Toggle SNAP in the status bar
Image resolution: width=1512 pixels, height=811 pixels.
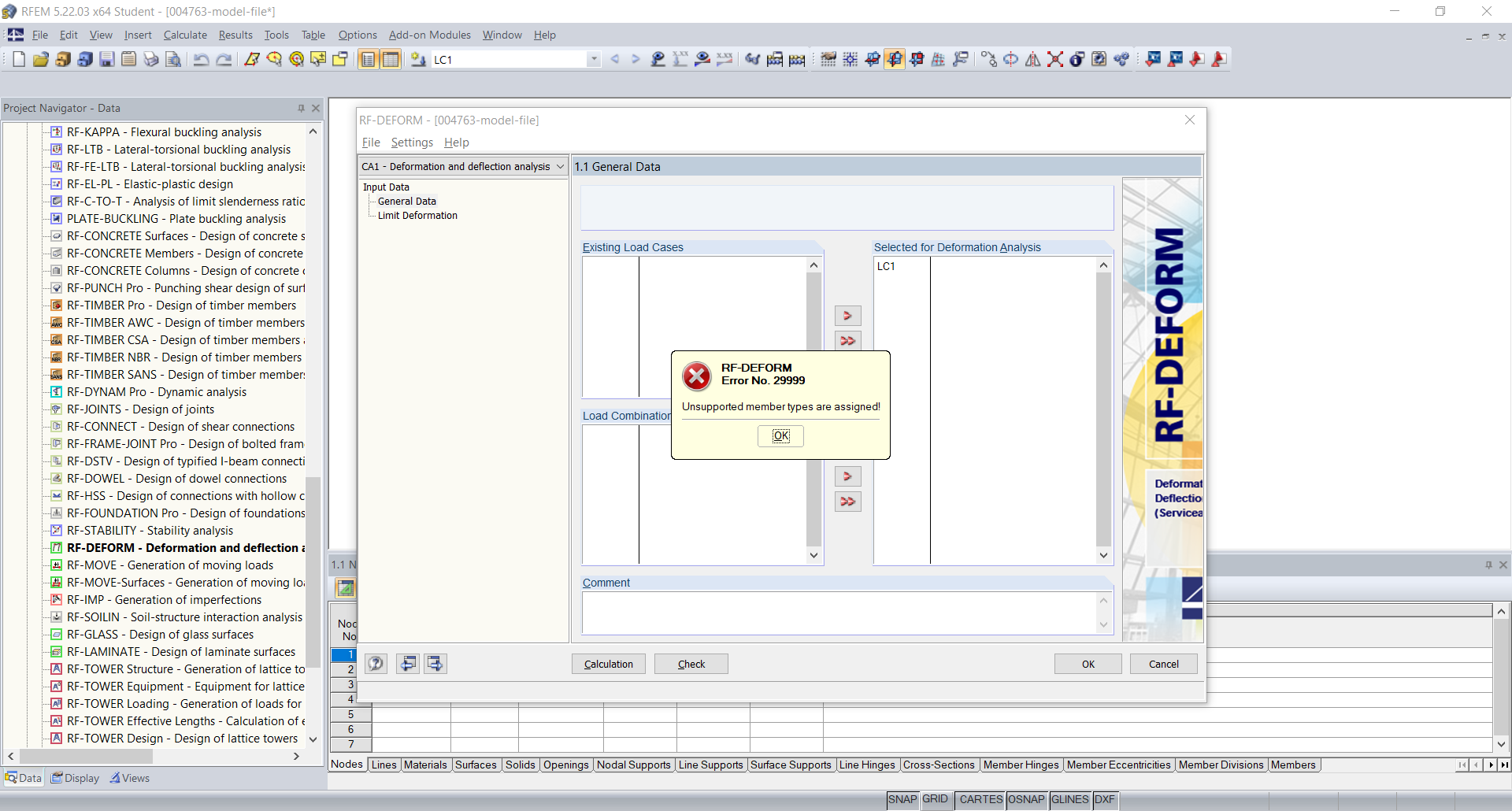point(902,800)
